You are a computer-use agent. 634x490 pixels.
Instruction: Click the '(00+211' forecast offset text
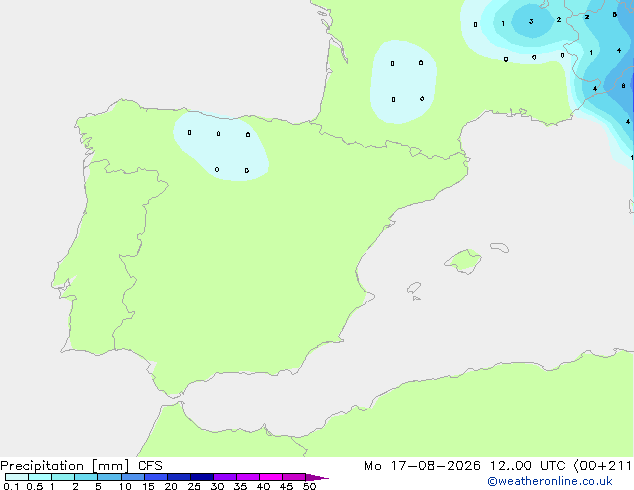603,466
